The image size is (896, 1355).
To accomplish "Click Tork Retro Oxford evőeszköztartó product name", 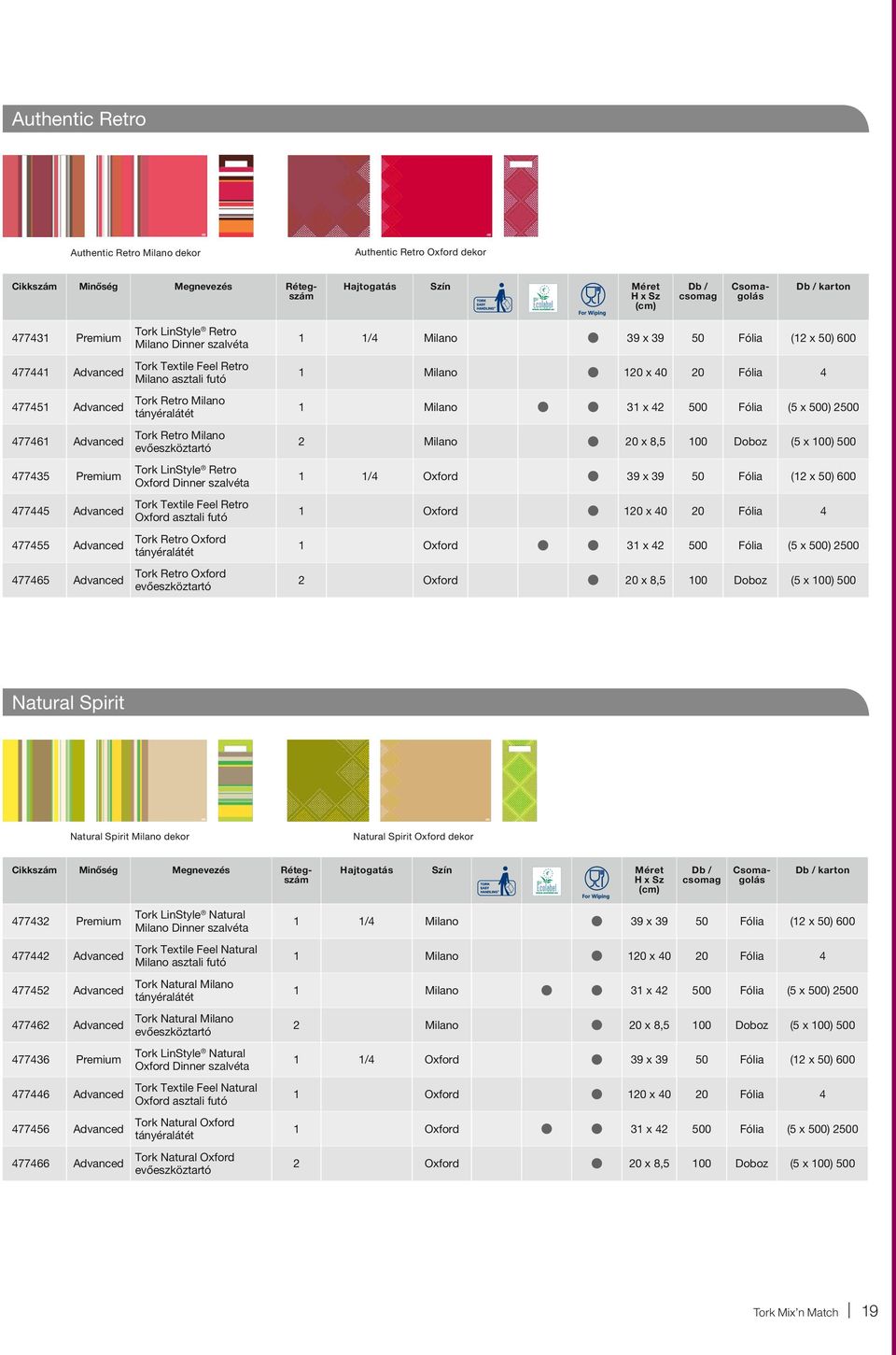I will [x=180, y=580].
